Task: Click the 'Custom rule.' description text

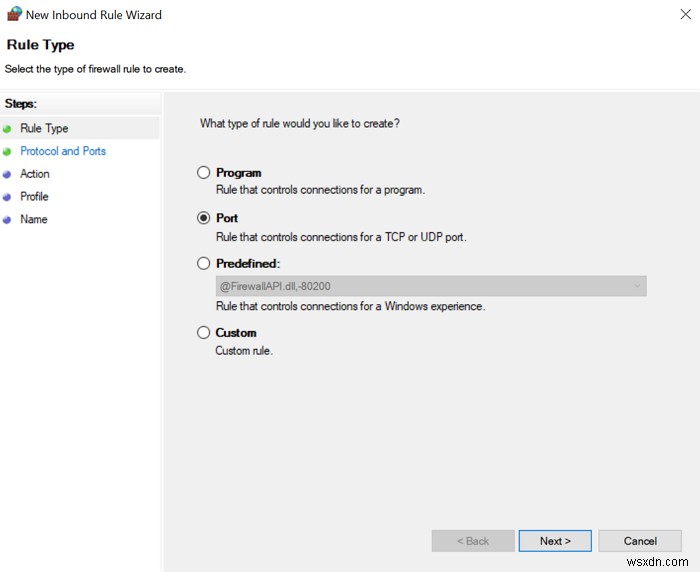Action: pos(244,351)
